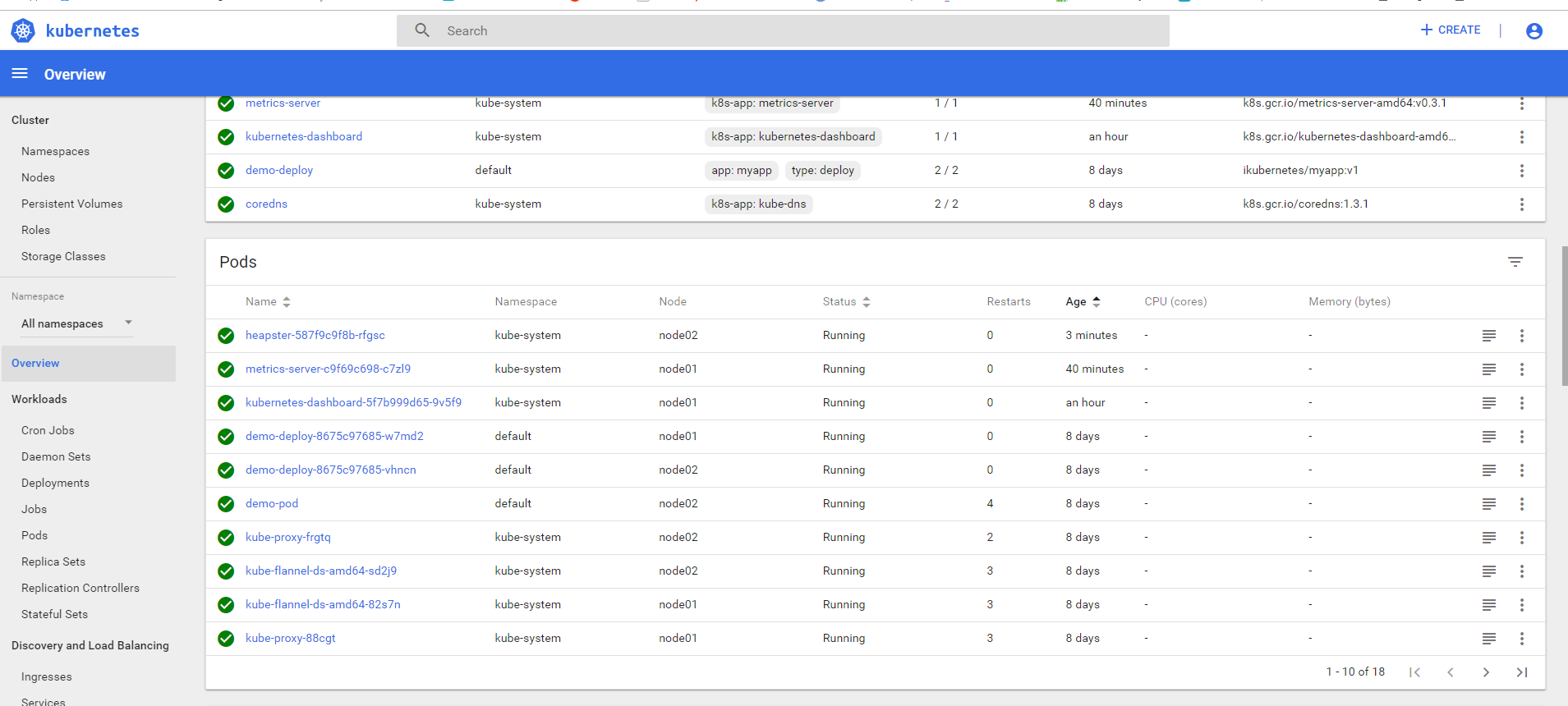Viewport: 1568px width, 706px height.
Task: View logs for demo-deploy-8675c97685-w7md2 pod
Action: 1489,437
